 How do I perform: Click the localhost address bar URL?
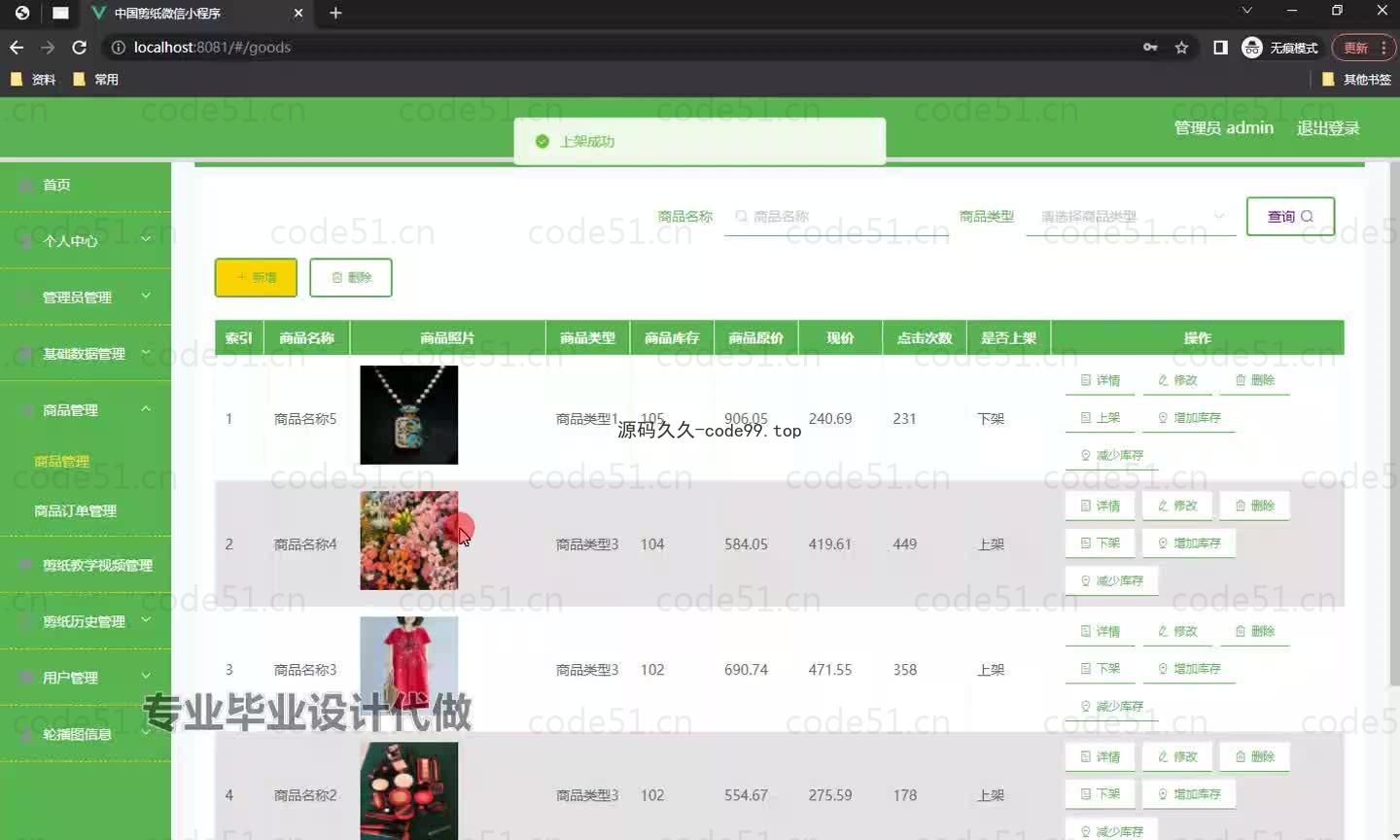tap(212, 47)
